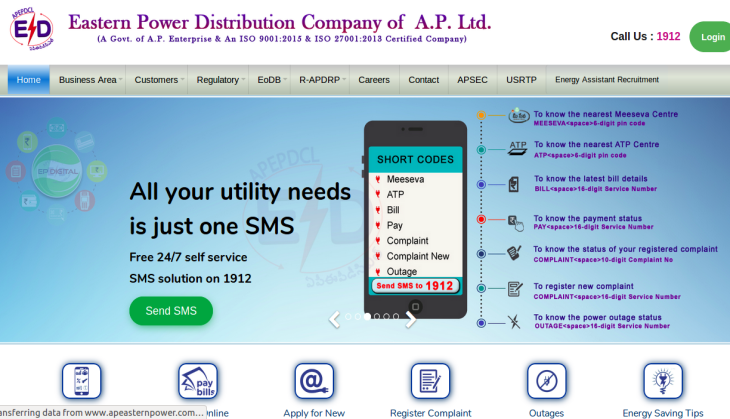Screen dimensions: 730x419
Task: Click "Outage" in the phone list
Action: click(x=402, y=271)
